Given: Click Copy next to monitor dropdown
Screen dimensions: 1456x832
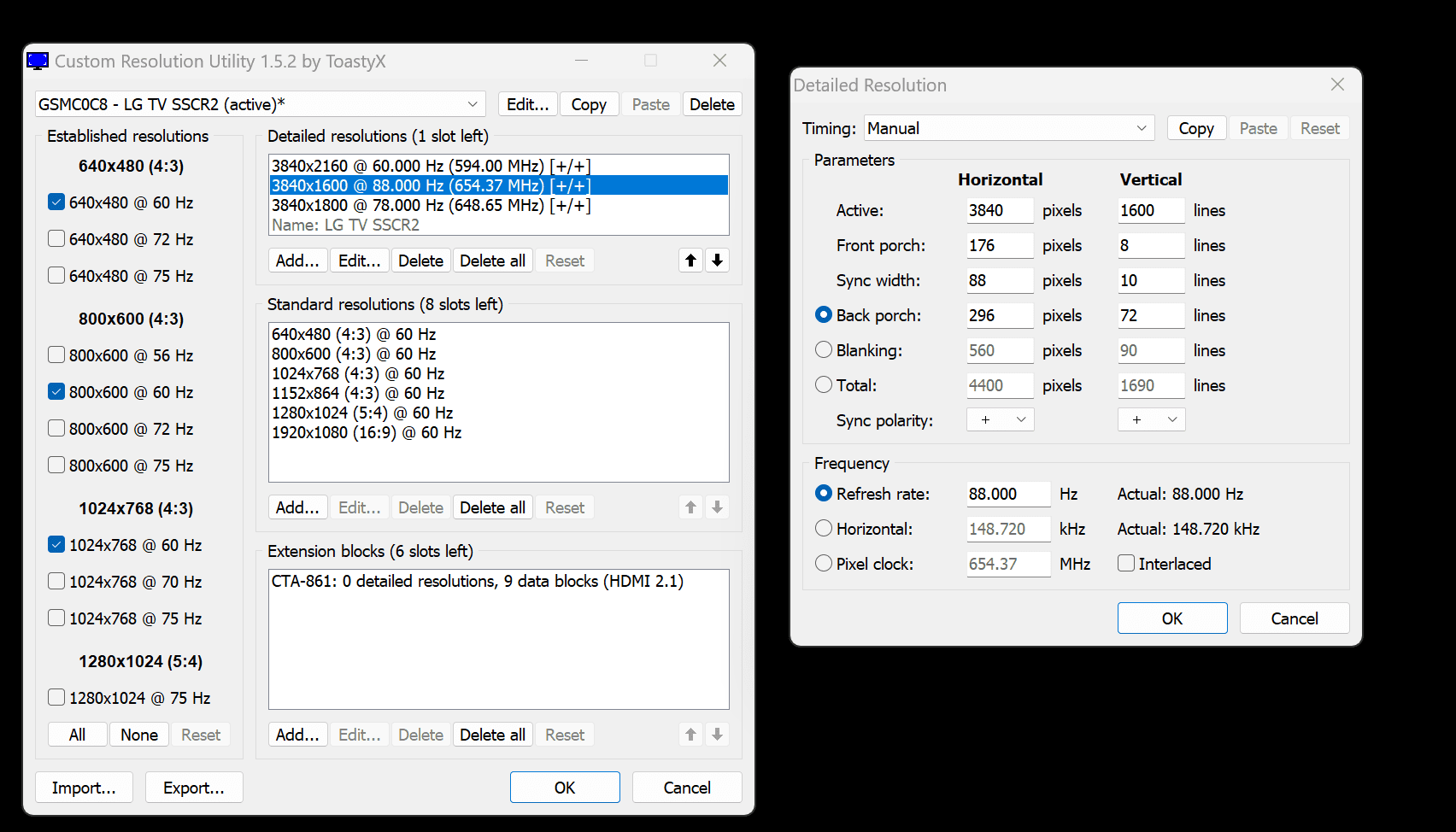Looking at the screenshot, I should (x=589, y=104).
